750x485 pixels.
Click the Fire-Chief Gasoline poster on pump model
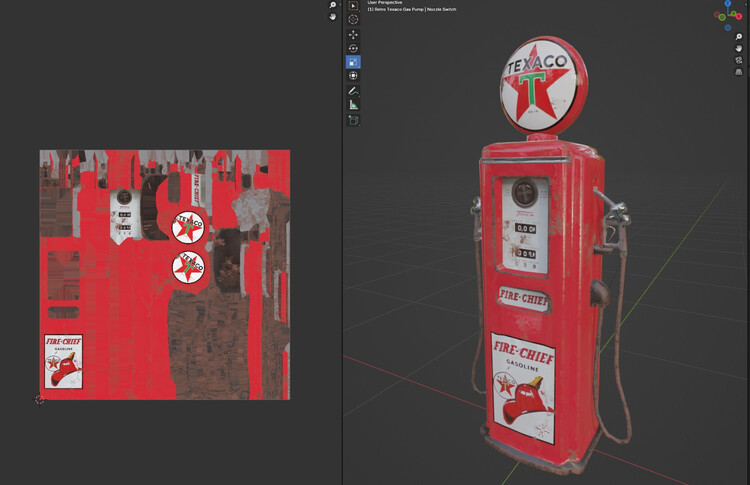[x=523, y=388]
